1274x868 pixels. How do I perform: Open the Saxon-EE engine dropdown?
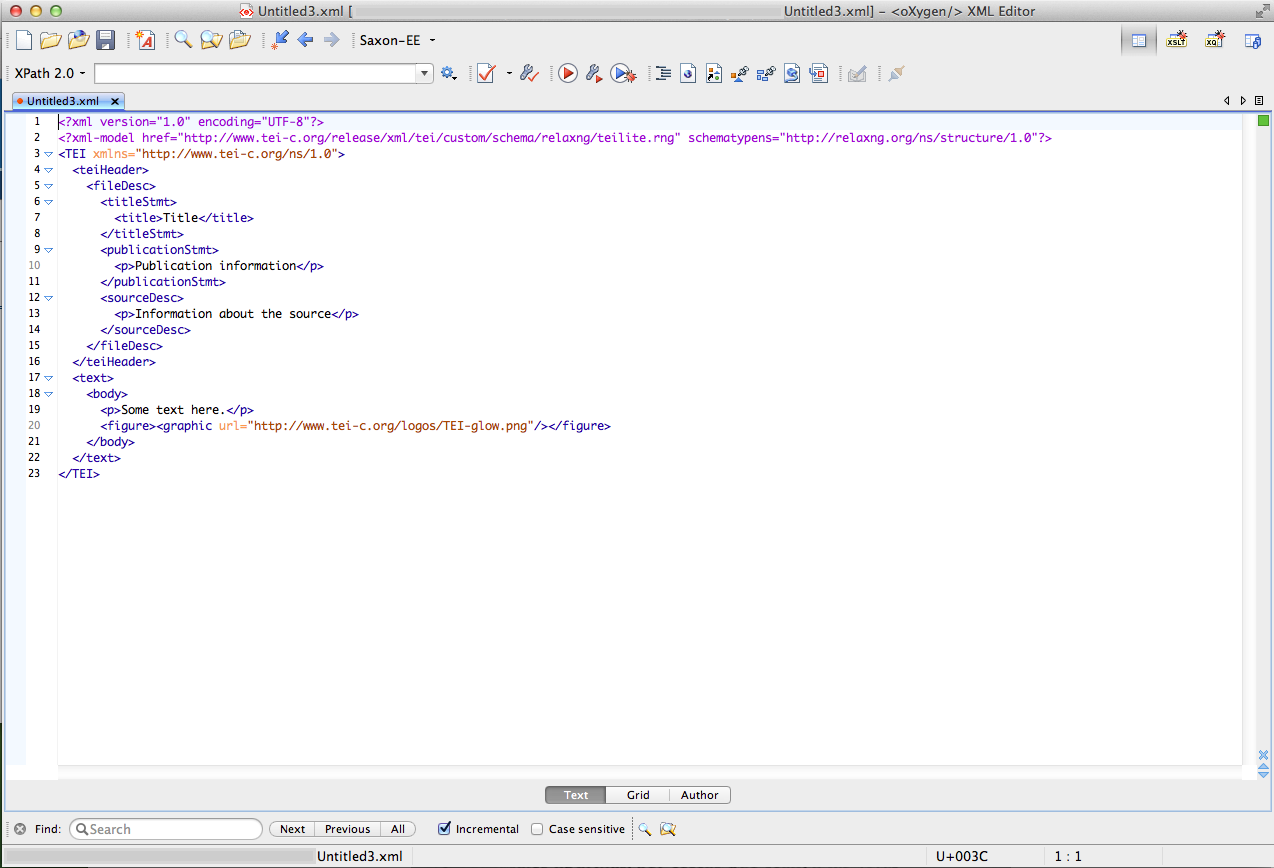point(398,40)
